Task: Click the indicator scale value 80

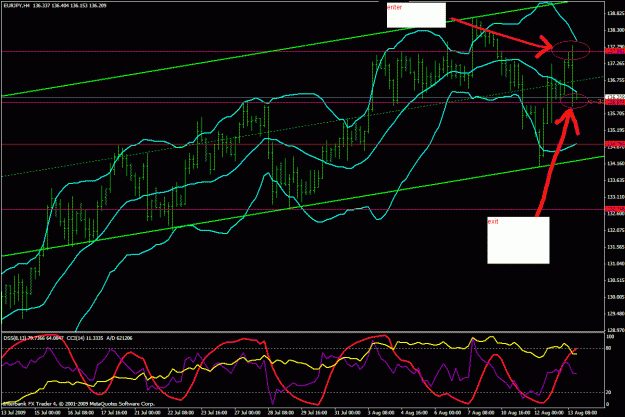Action: coord(609,348)
